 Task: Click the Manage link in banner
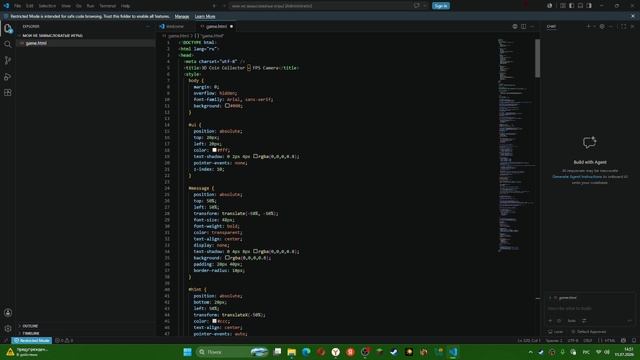[x=182, y=16]
